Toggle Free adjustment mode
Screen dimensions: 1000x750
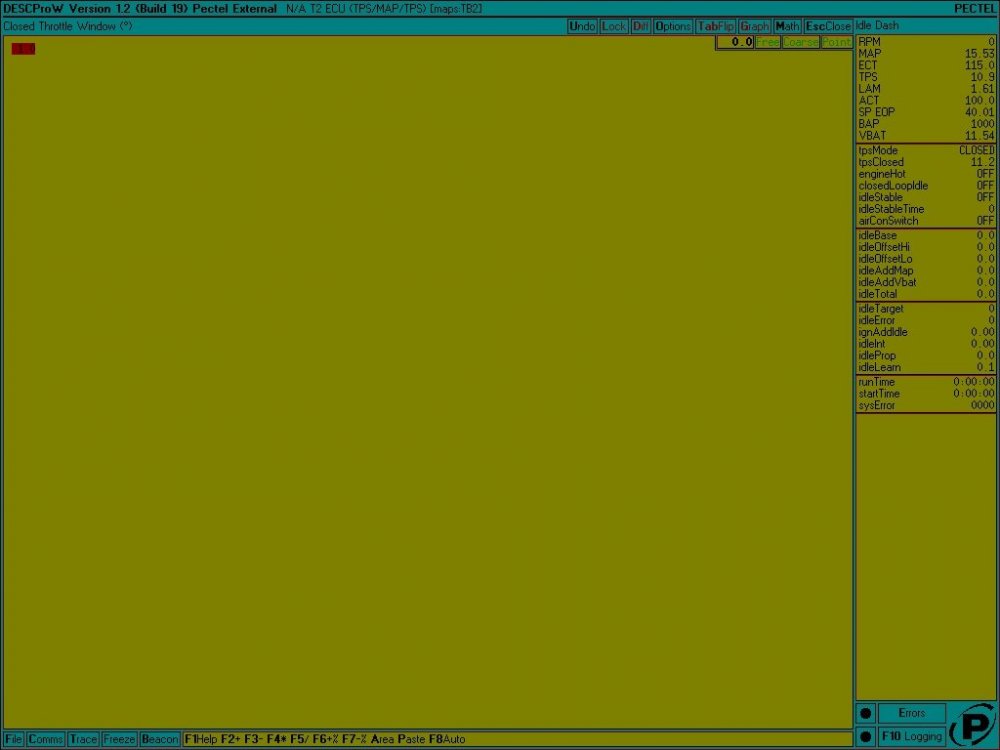pos(767,42)
